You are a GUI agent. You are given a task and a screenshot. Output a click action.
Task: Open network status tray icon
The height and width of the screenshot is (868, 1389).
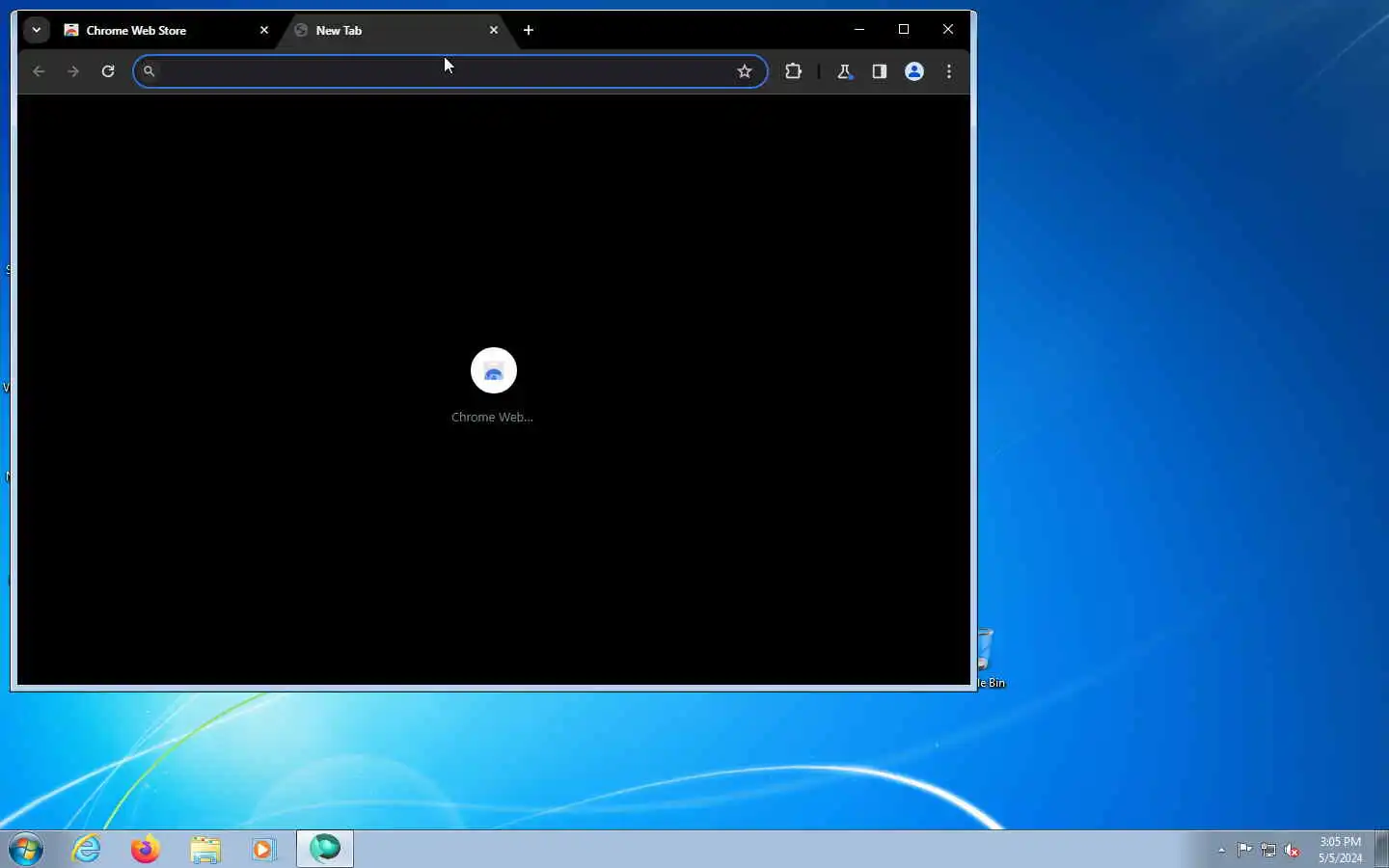(x=1268, y=850)
